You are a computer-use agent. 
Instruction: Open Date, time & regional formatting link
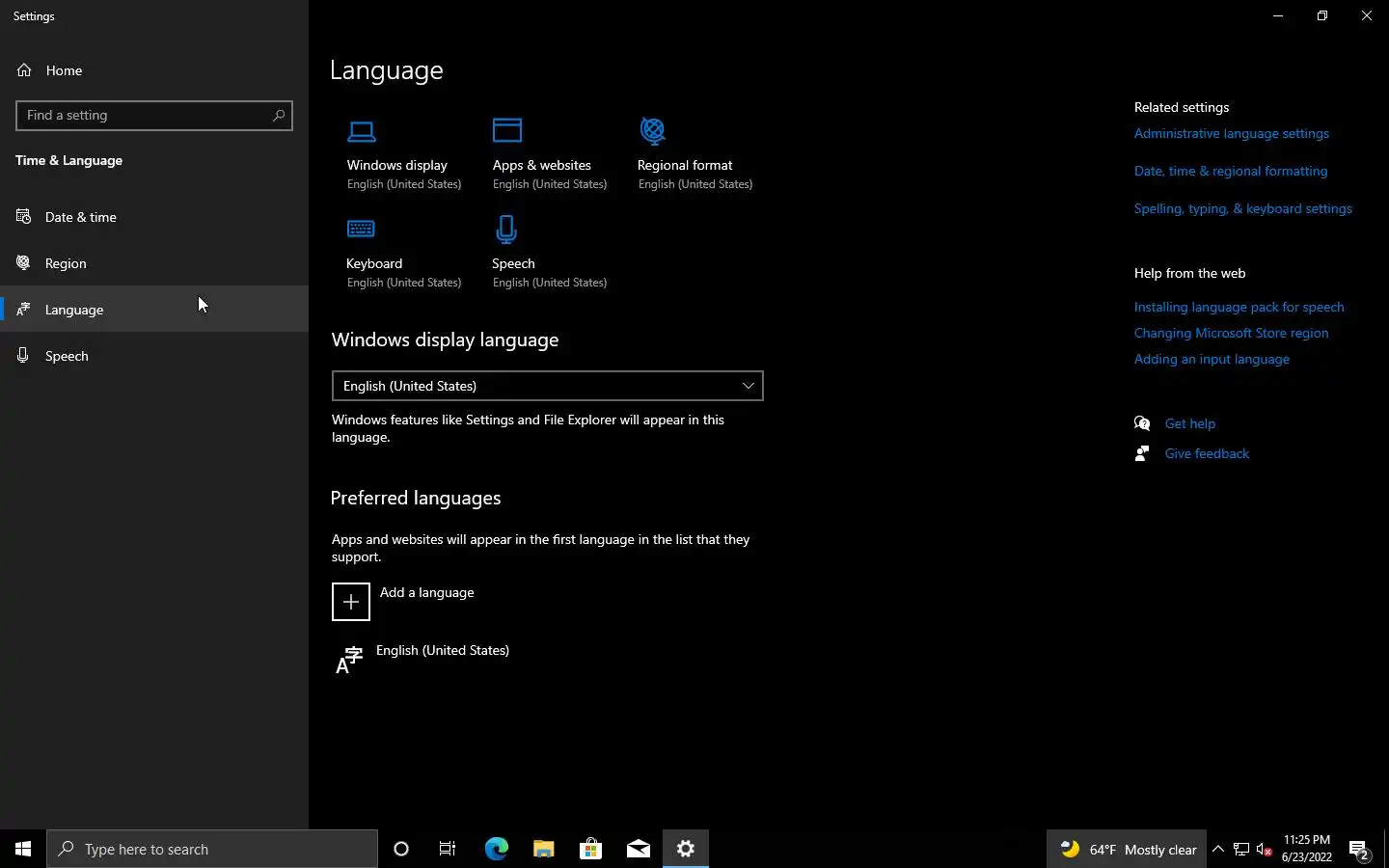[1231, 172]
